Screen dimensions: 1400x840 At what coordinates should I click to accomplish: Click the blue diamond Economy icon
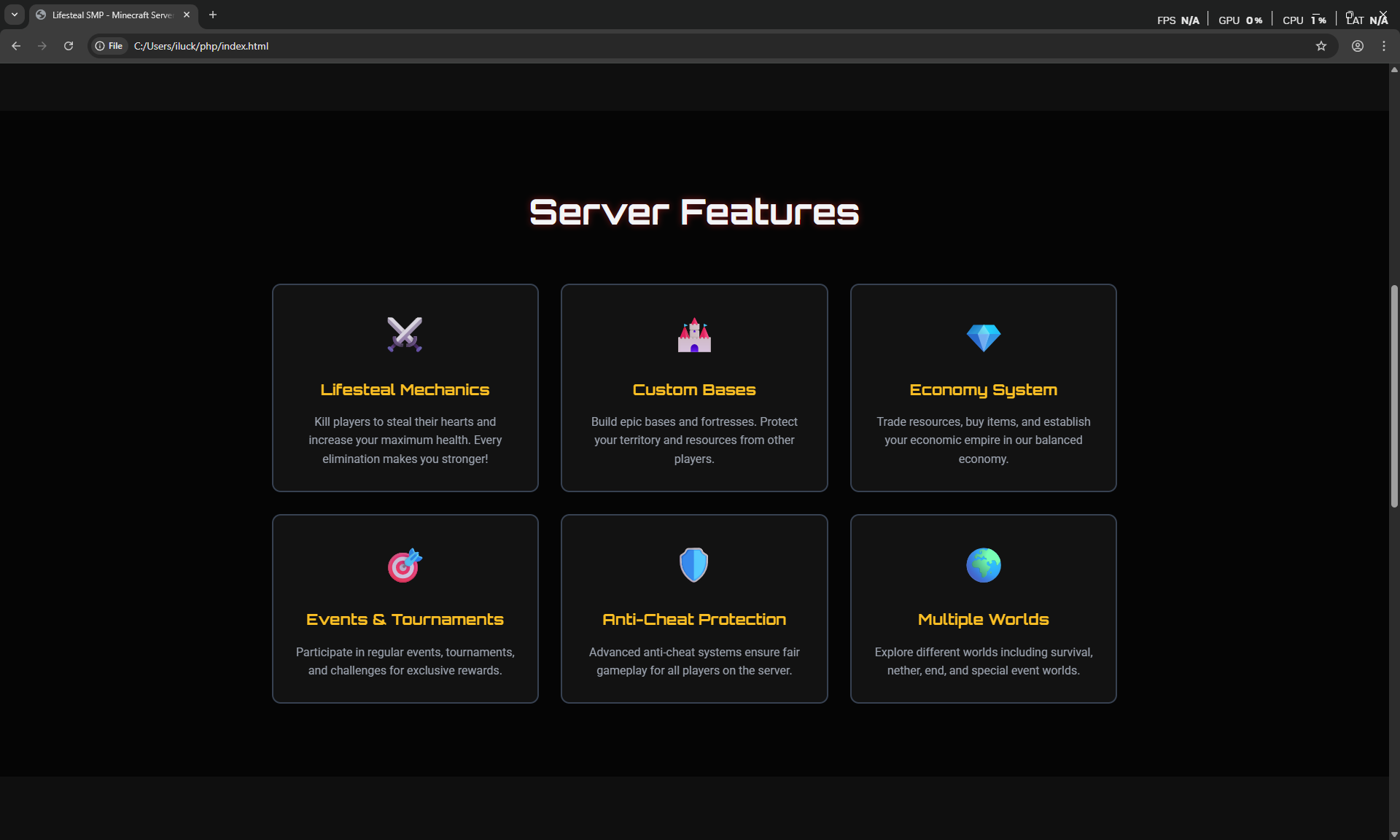click(983, 337)
